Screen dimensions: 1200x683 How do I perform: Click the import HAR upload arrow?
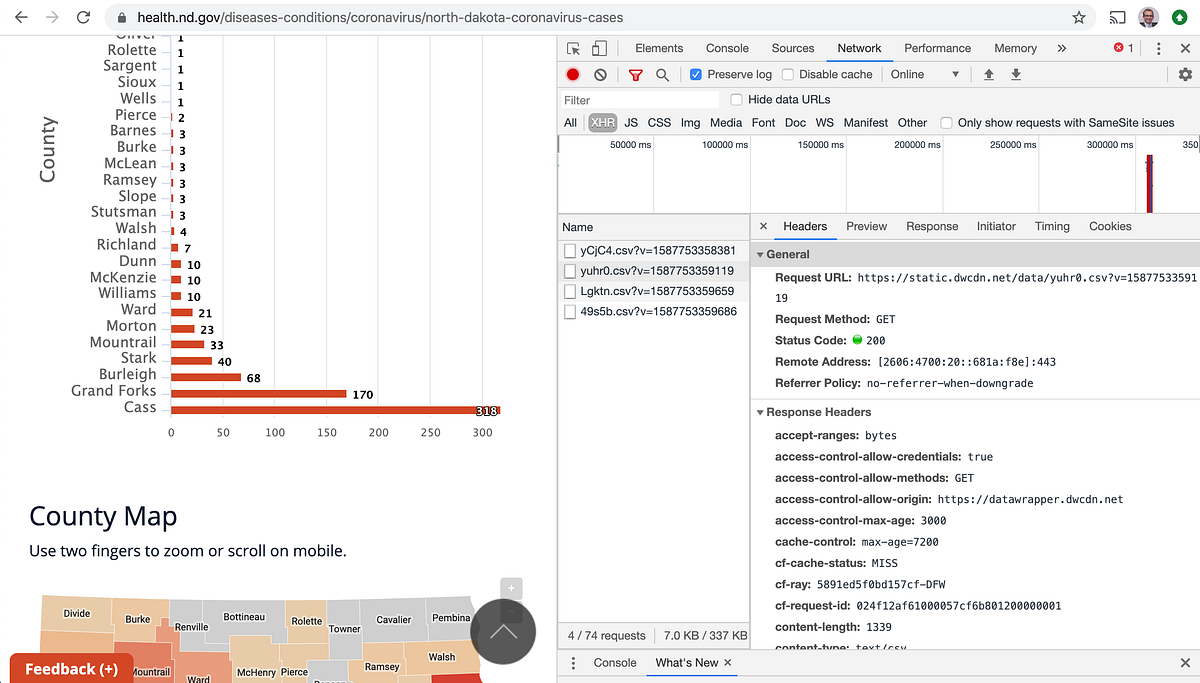(989, 74)
